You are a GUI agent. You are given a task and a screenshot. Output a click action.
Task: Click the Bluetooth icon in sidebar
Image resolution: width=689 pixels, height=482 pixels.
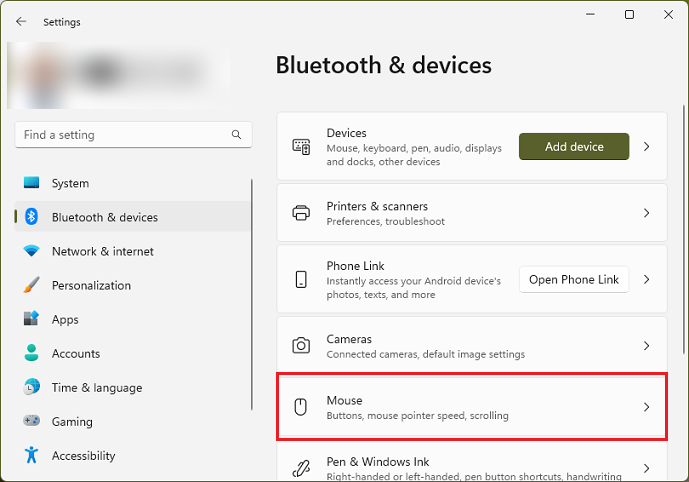pyautogui.click(x=31, y=217)
